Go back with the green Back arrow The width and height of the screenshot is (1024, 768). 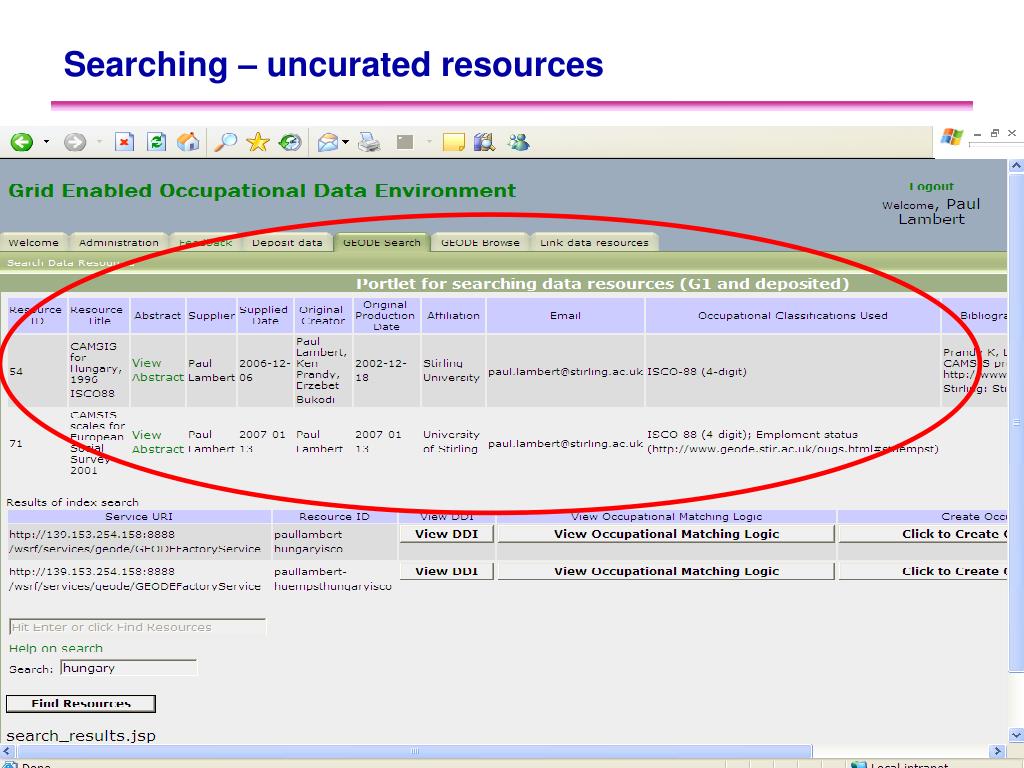[22, 142]
